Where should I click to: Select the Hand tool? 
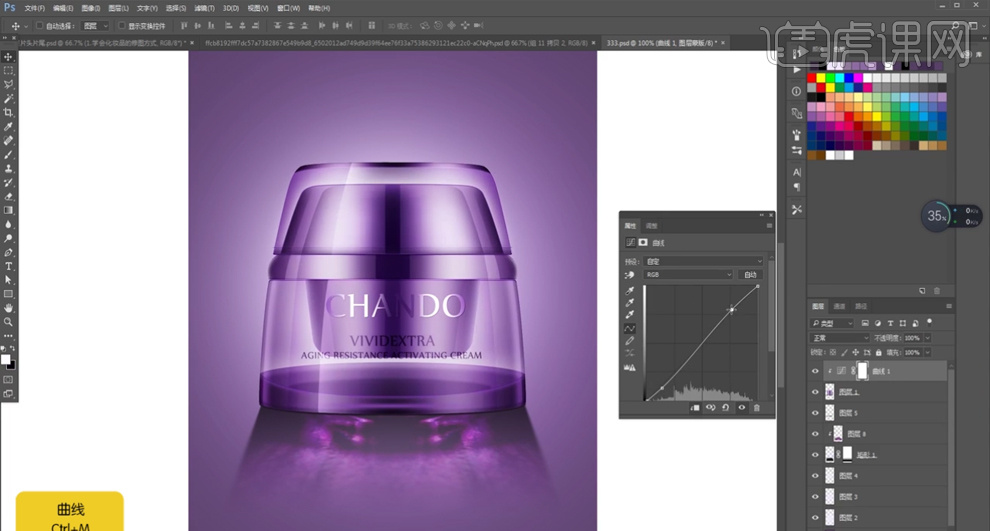(x=8, y=308)
